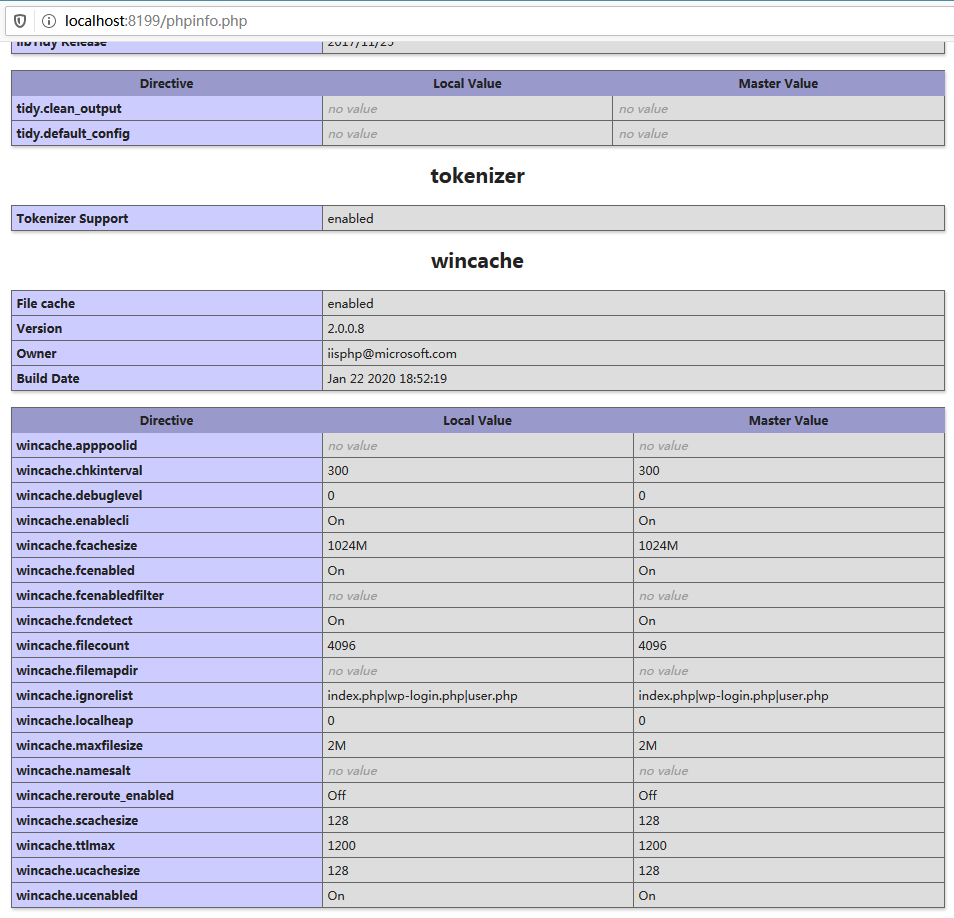This screenshot has width=954, height=918.
Task: Click the wincache.enablecli local value On
Action: tap(336, 521)
